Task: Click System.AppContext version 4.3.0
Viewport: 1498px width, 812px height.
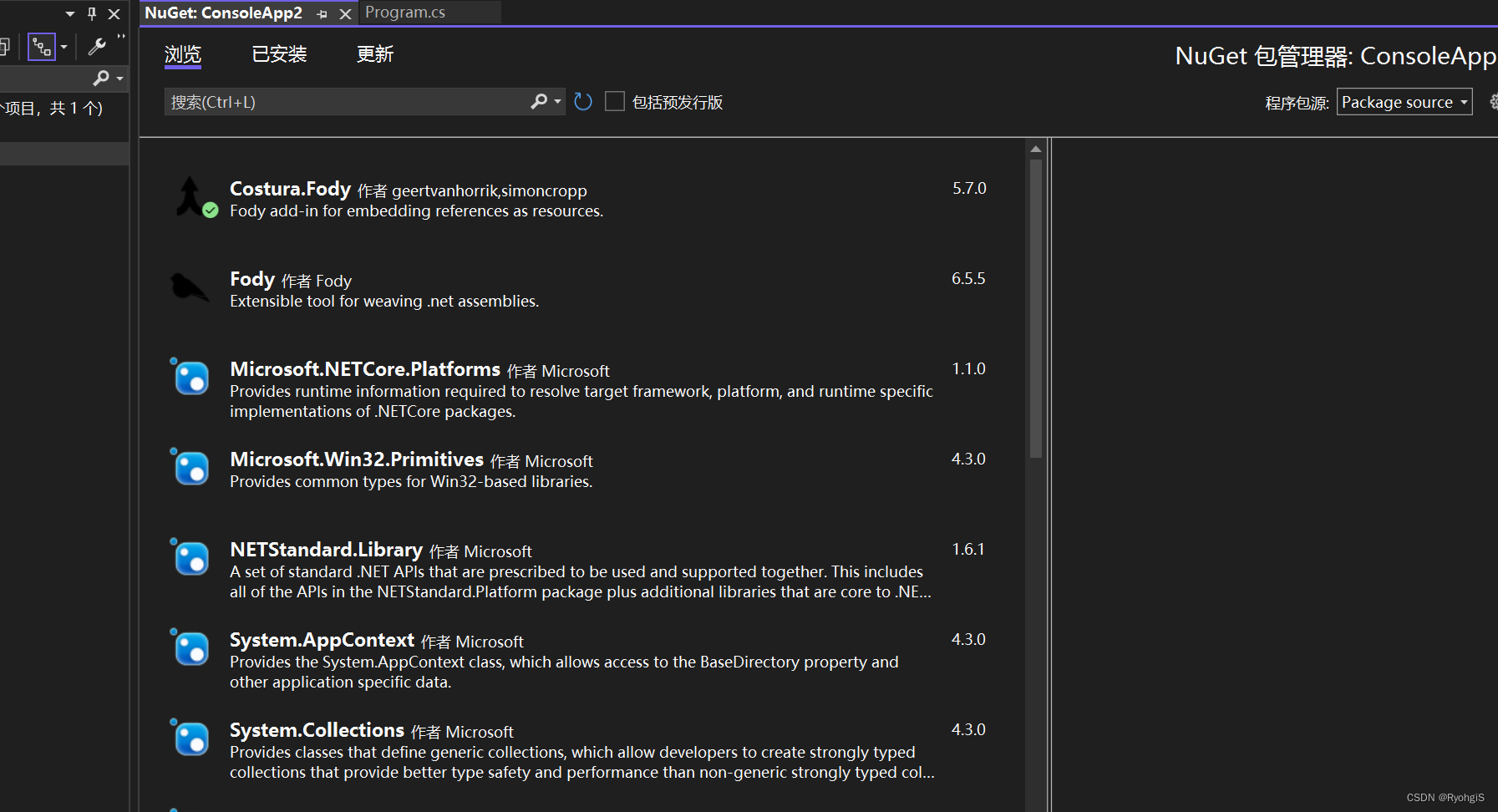Action: [x=968, y=640]
